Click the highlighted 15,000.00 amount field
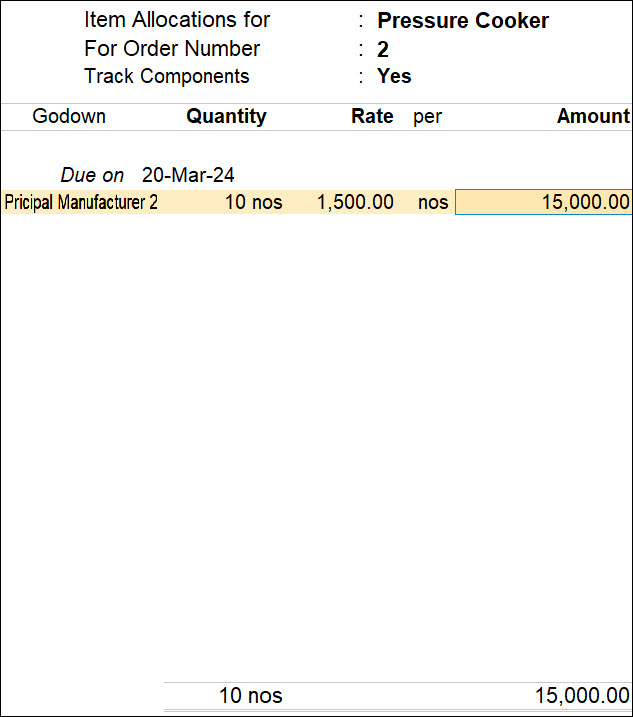633x717 pixels. pyautogui.click(x=543, y=202)
